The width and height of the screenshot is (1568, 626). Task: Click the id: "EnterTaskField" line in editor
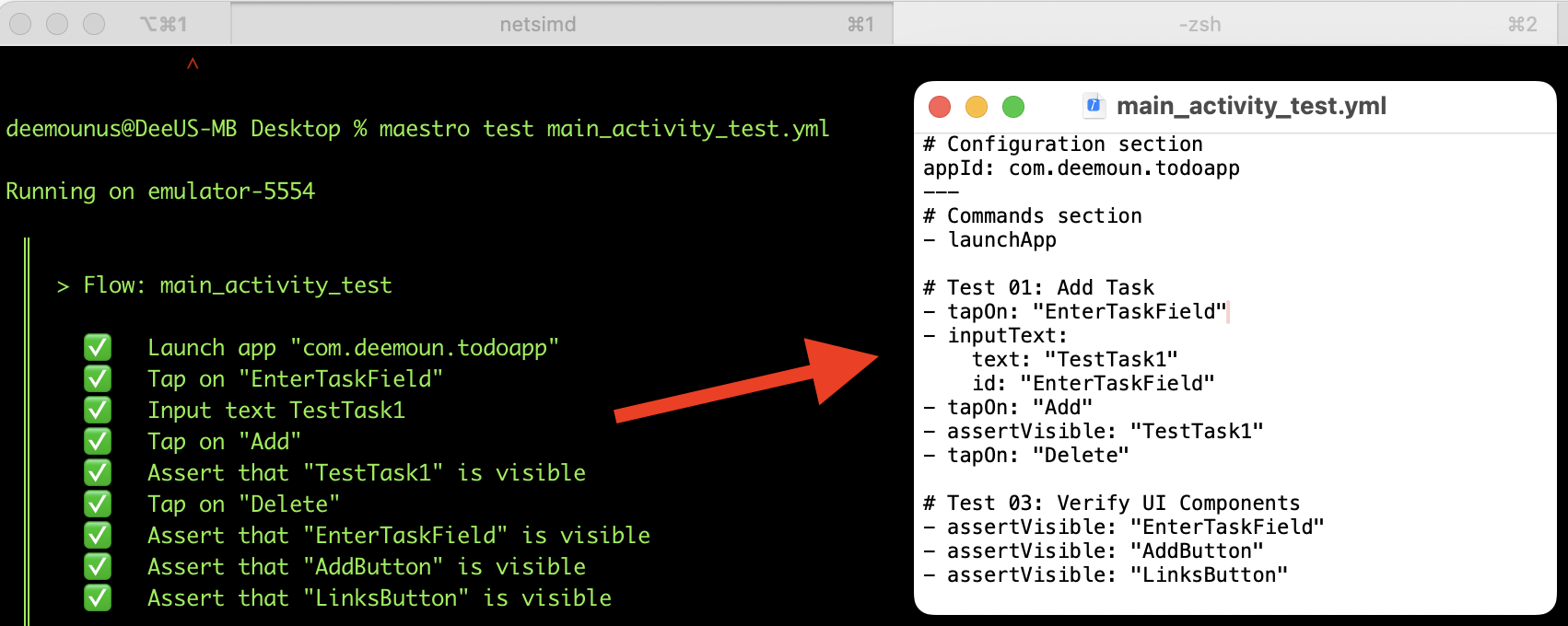1094,384
